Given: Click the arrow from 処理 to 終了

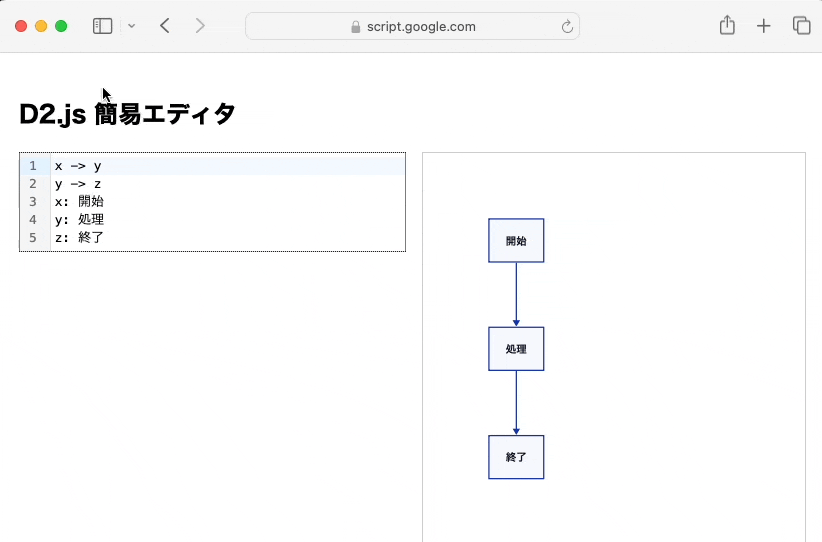Looking at the screenshot, I should point(516,403).
